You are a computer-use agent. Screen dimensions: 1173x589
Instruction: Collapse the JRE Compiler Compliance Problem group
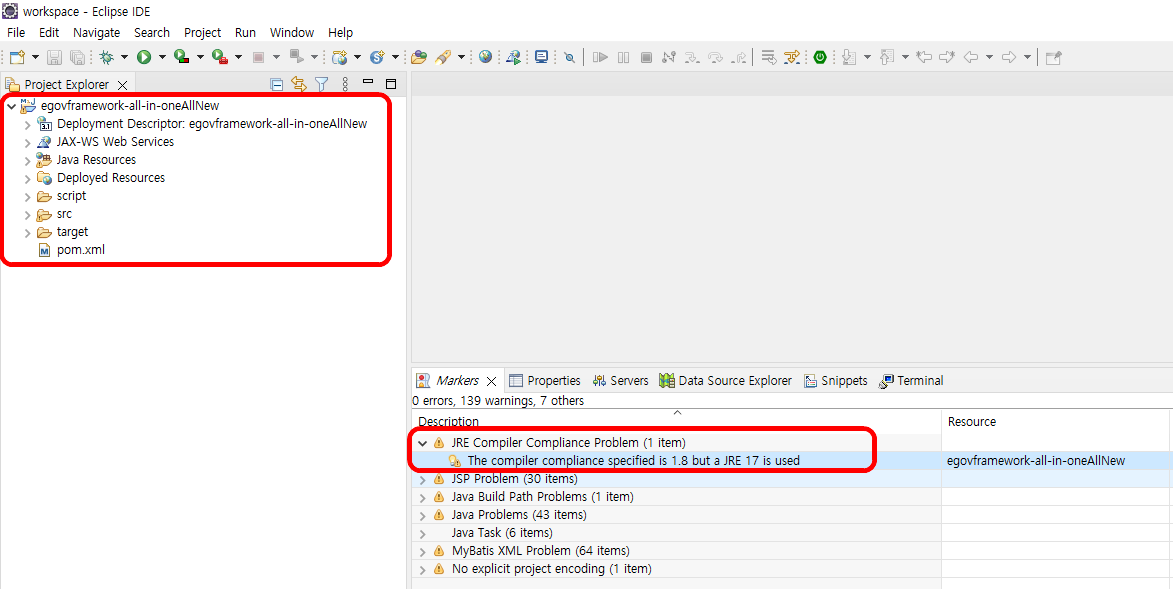coord(423,443)
